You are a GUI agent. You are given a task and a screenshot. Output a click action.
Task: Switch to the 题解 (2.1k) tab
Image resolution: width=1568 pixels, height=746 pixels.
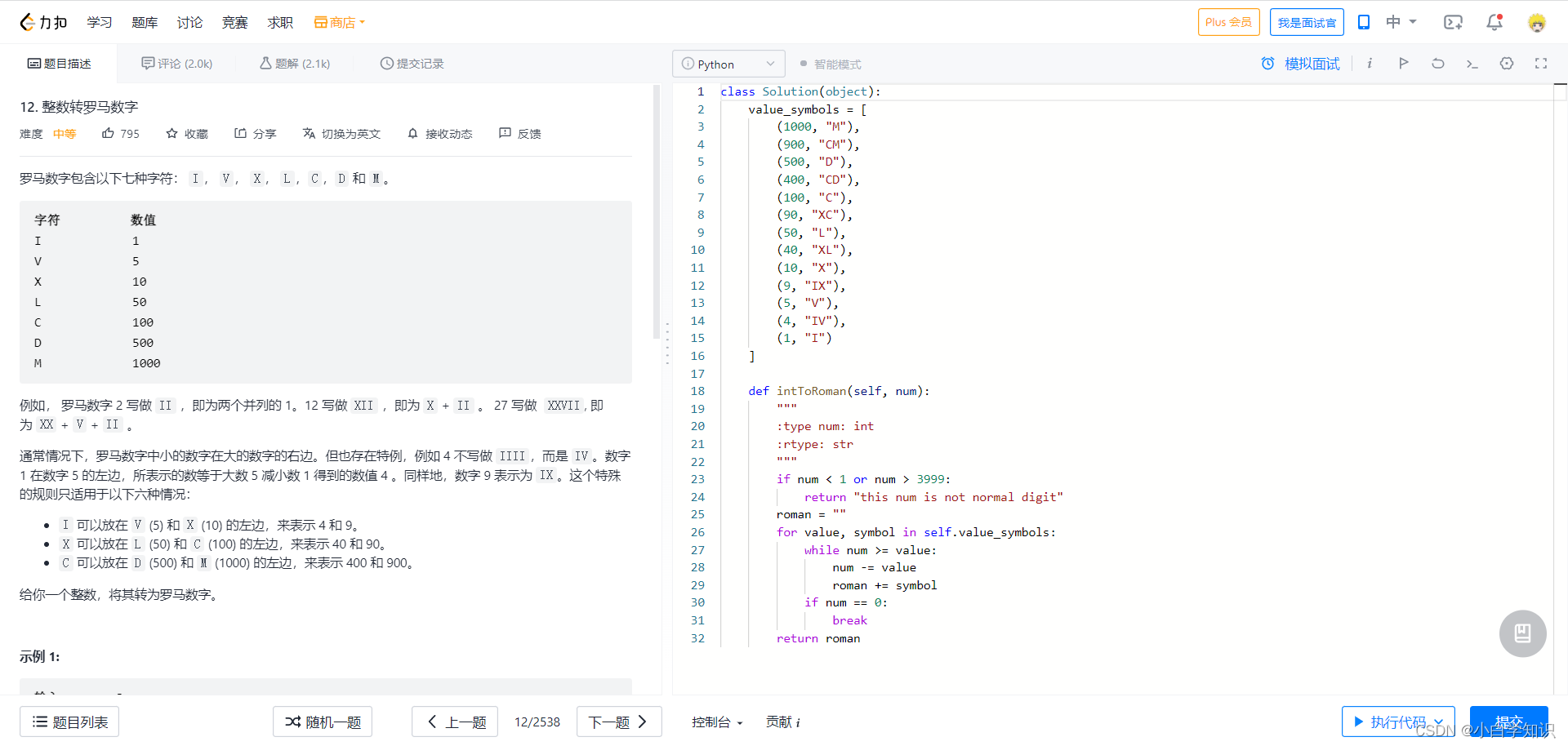(x=295, y=63)
